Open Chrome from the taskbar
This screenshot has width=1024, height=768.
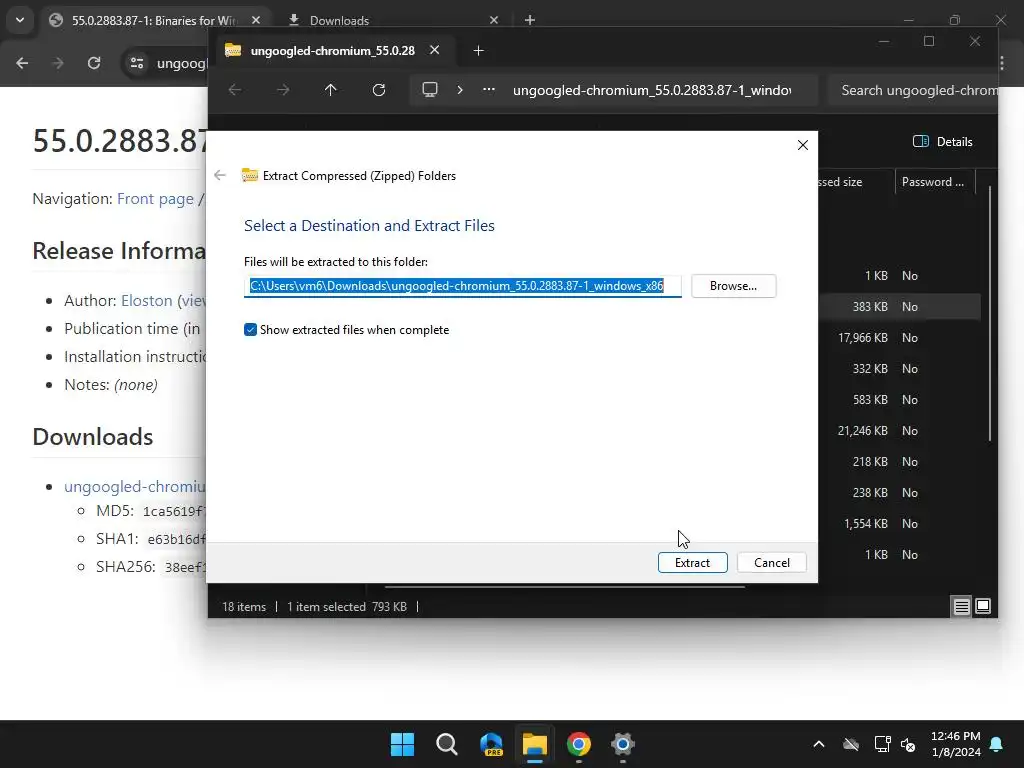(x=579, y=744)
